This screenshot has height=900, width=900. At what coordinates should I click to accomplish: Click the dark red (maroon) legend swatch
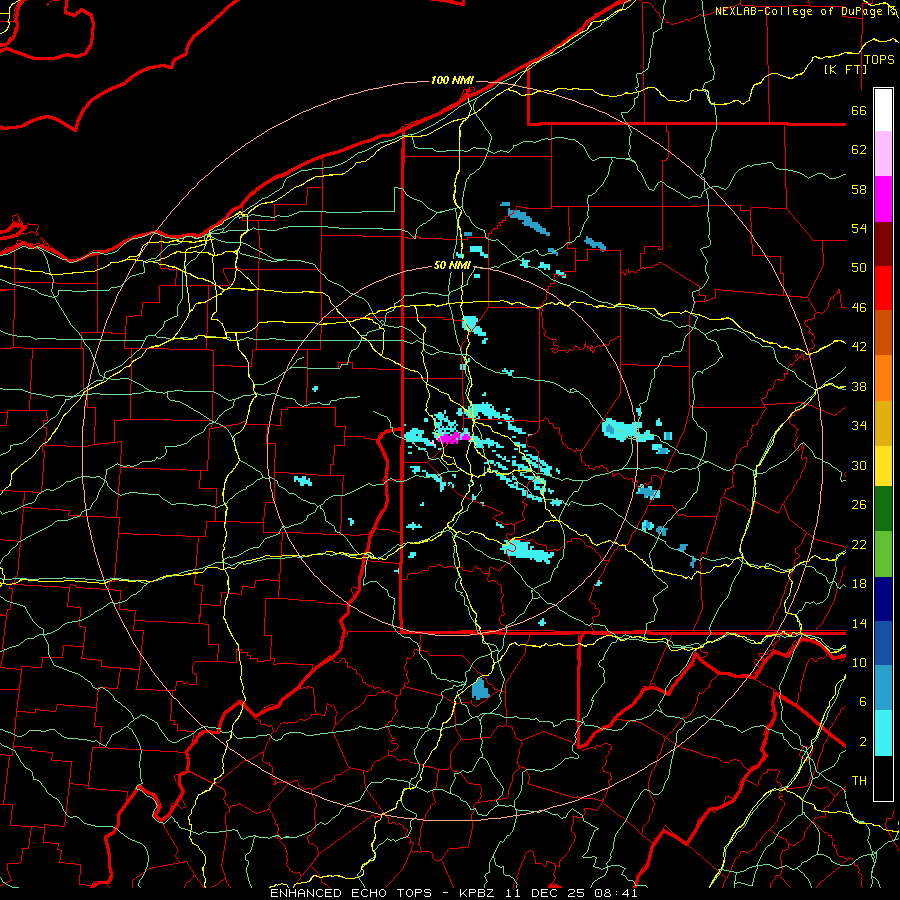883,243
